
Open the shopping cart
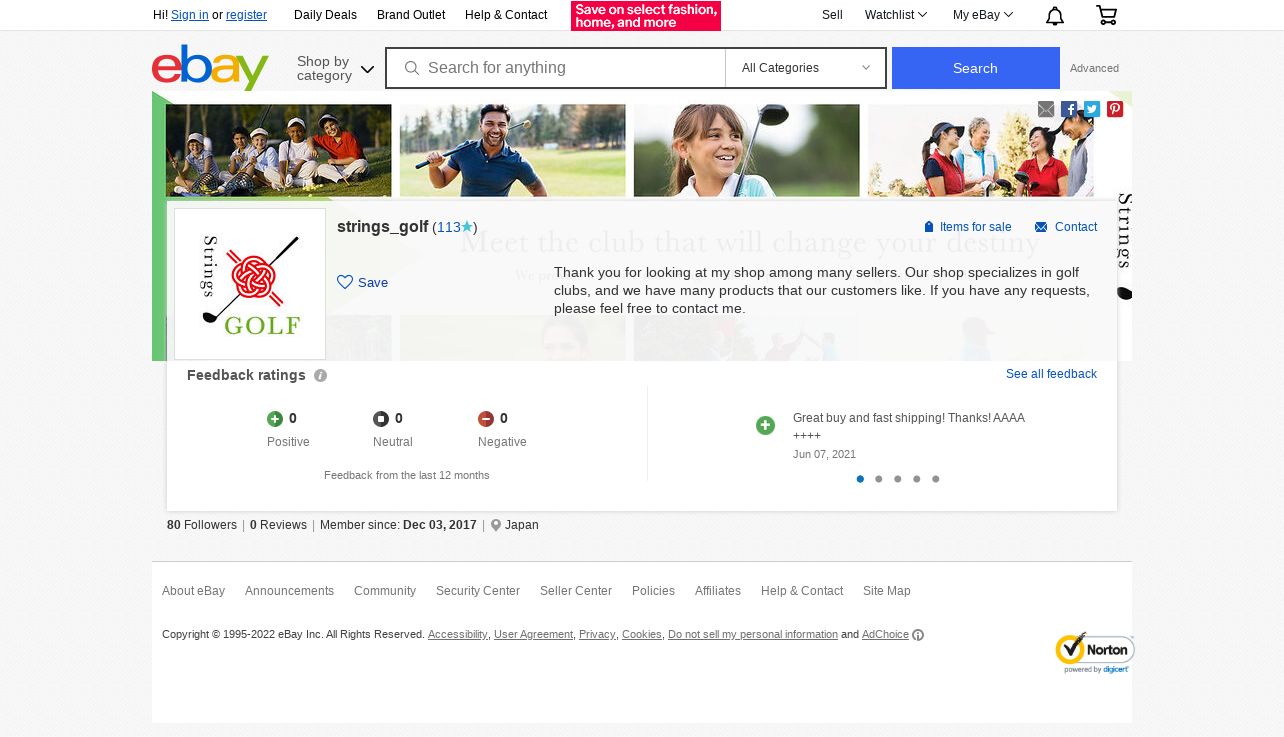(x=1106, y=15)
